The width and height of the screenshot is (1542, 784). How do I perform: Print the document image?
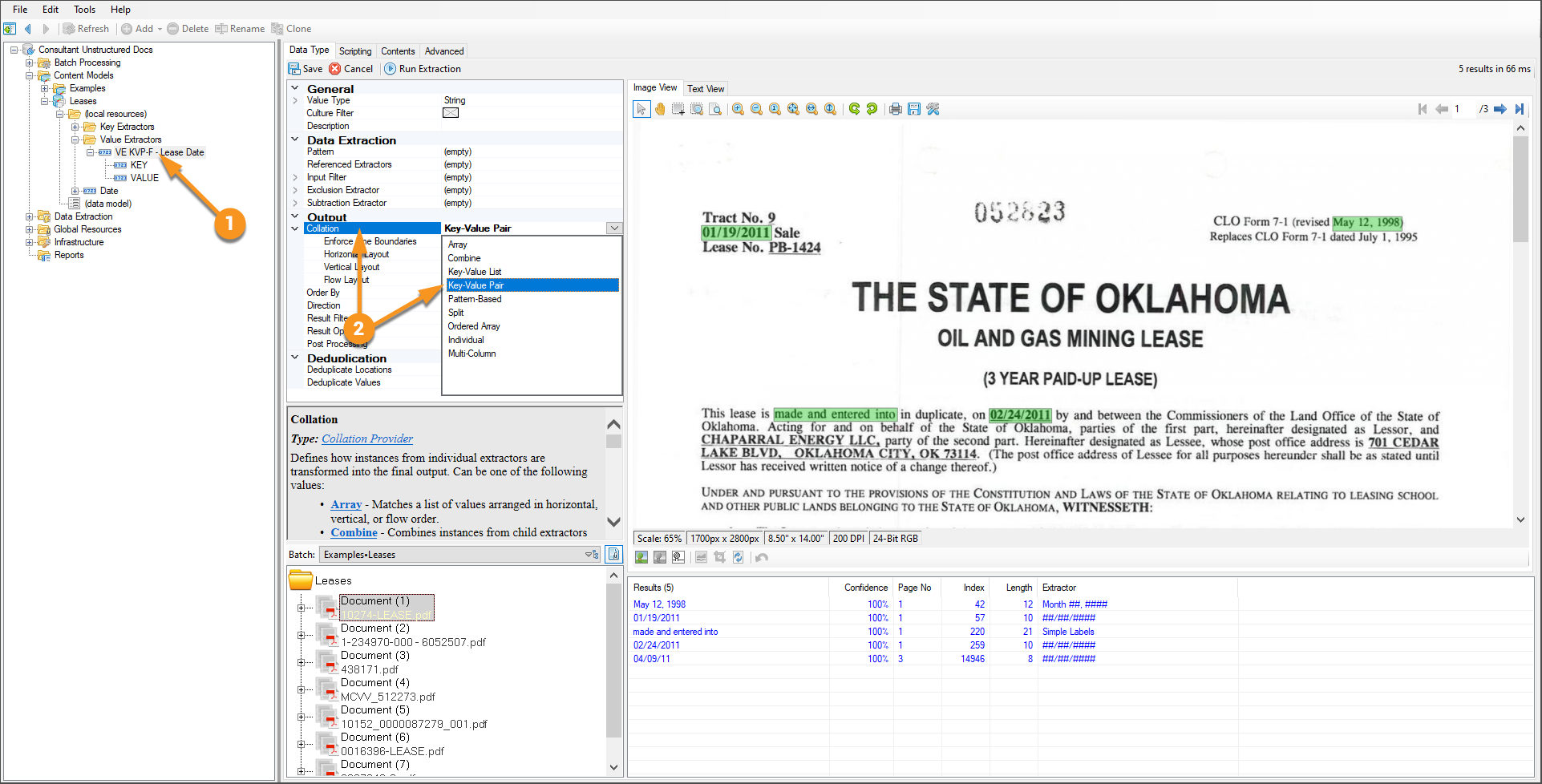[x=895, y=109]
